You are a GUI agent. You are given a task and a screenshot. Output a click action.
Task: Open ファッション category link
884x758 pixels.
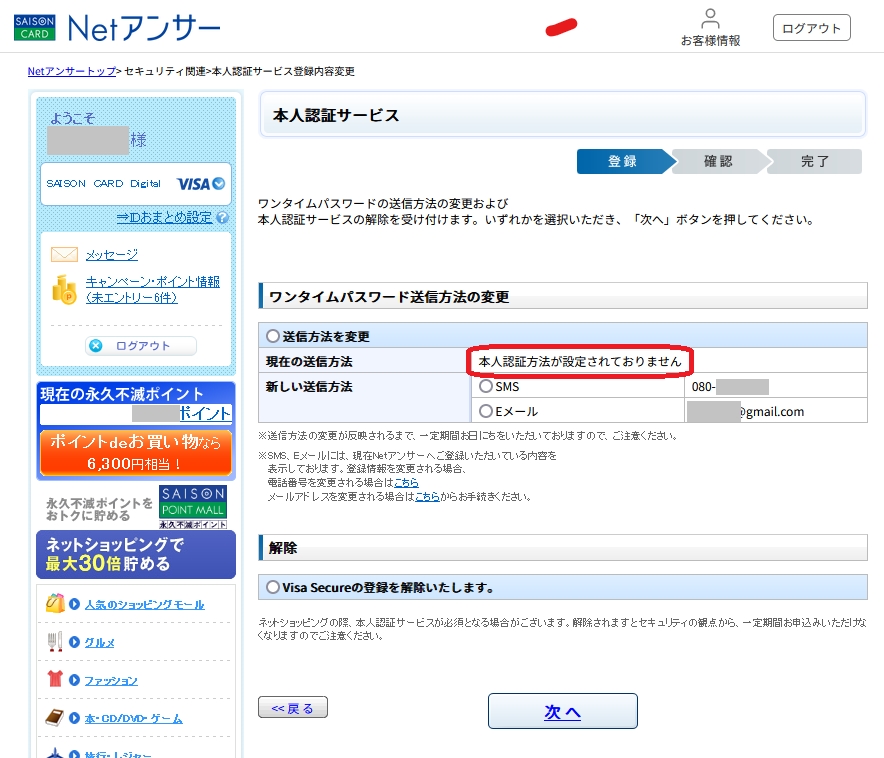click(111, 680)
